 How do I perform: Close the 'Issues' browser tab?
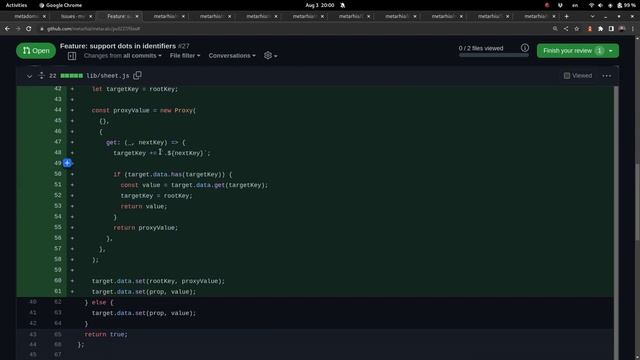point(91,16)
